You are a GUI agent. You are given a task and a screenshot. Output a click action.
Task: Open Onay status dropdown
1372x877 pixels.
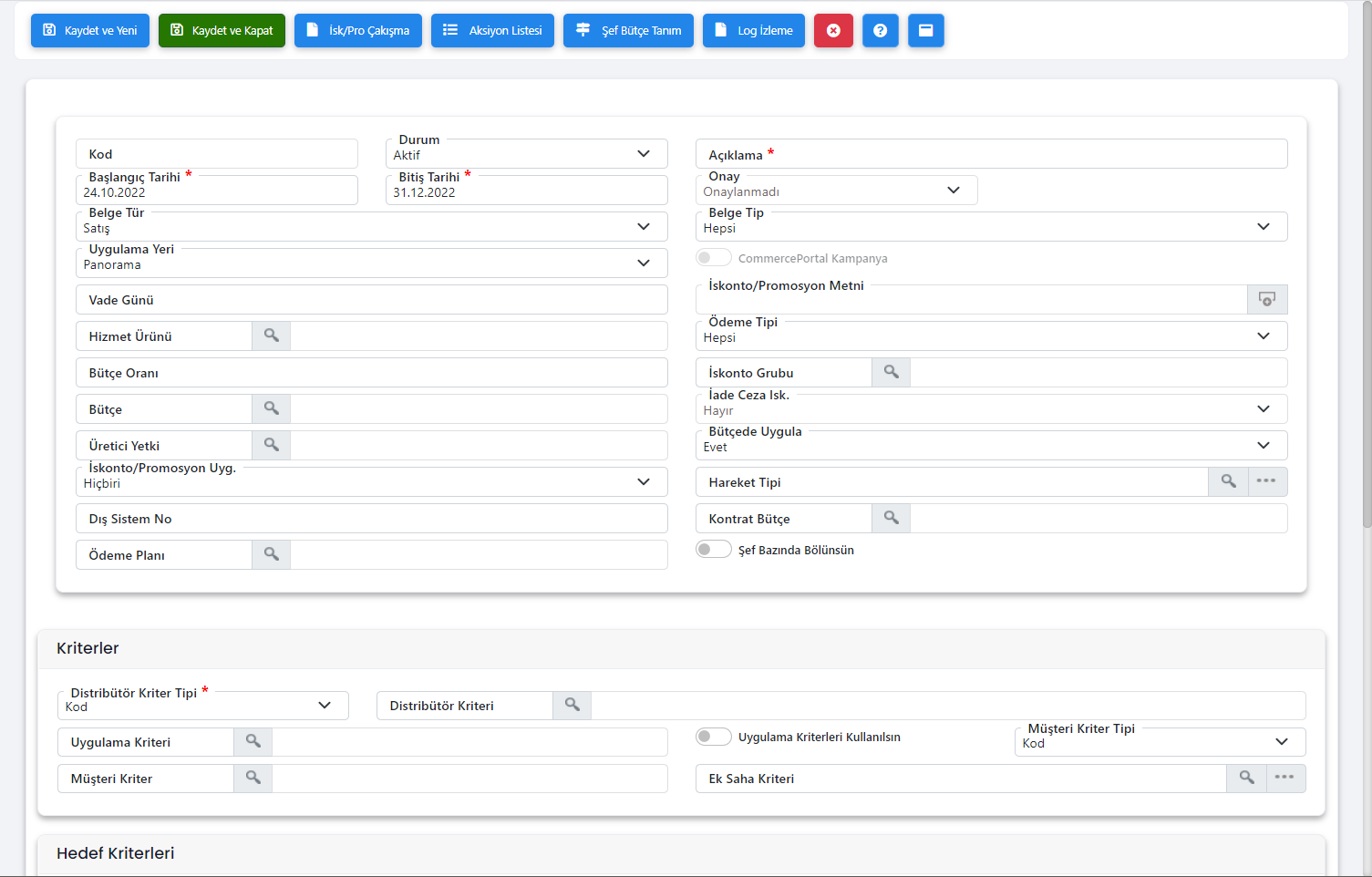pyautogui.click(x=954, y=191)
